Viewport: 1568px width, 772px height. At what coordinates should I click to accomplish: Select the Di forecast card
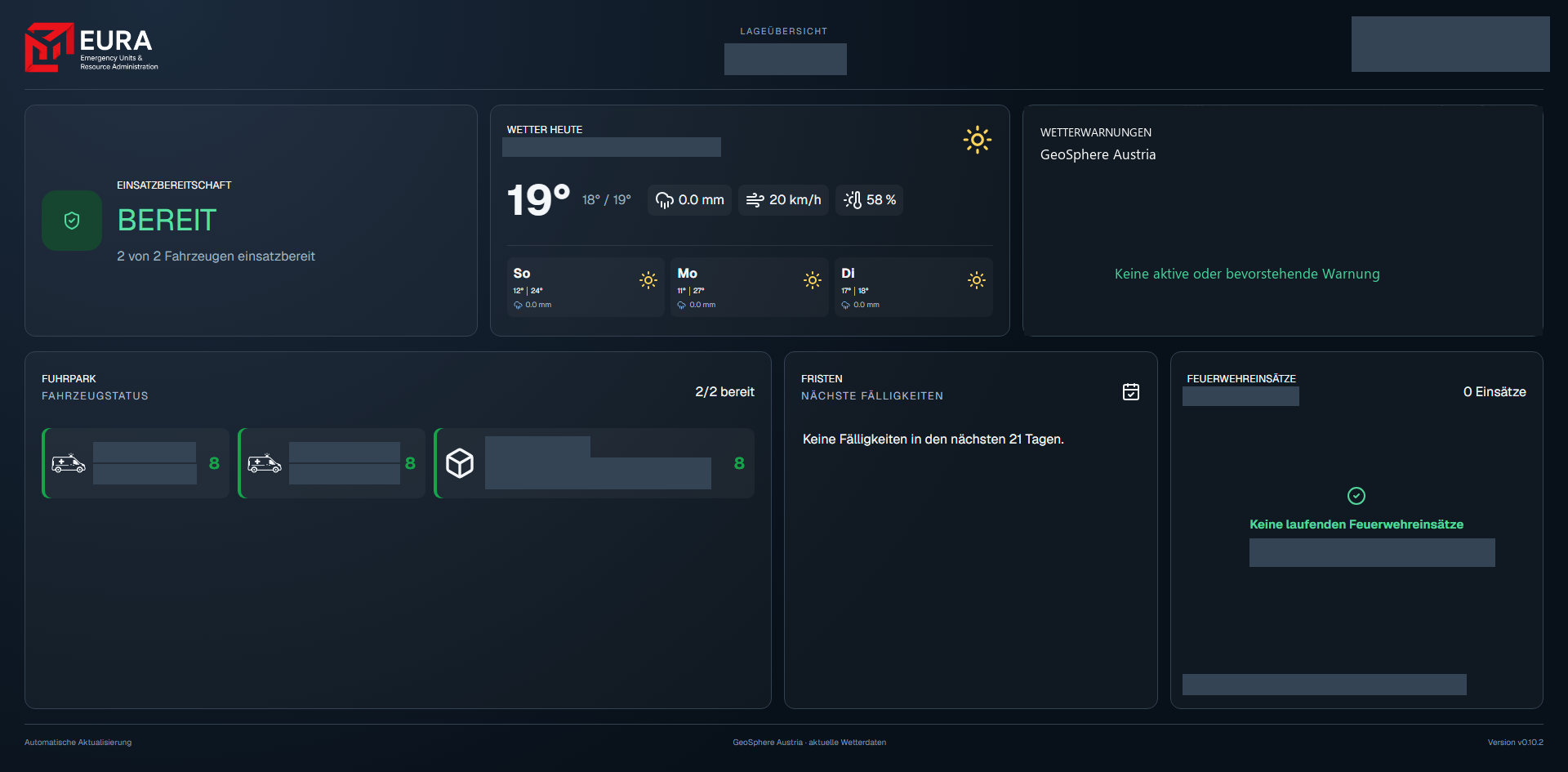914,288
